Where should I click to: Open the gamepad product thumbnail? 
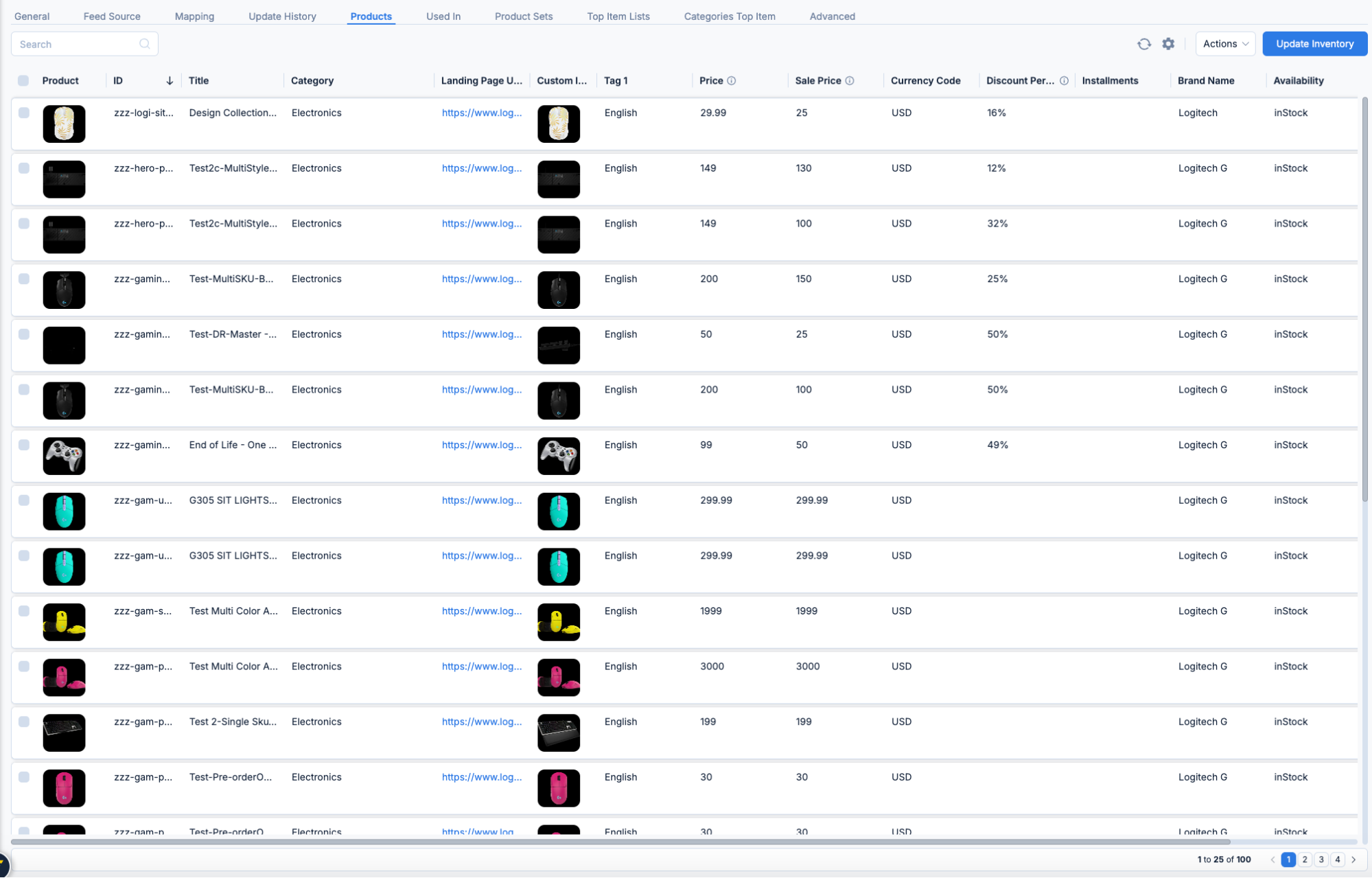(64, 456)
